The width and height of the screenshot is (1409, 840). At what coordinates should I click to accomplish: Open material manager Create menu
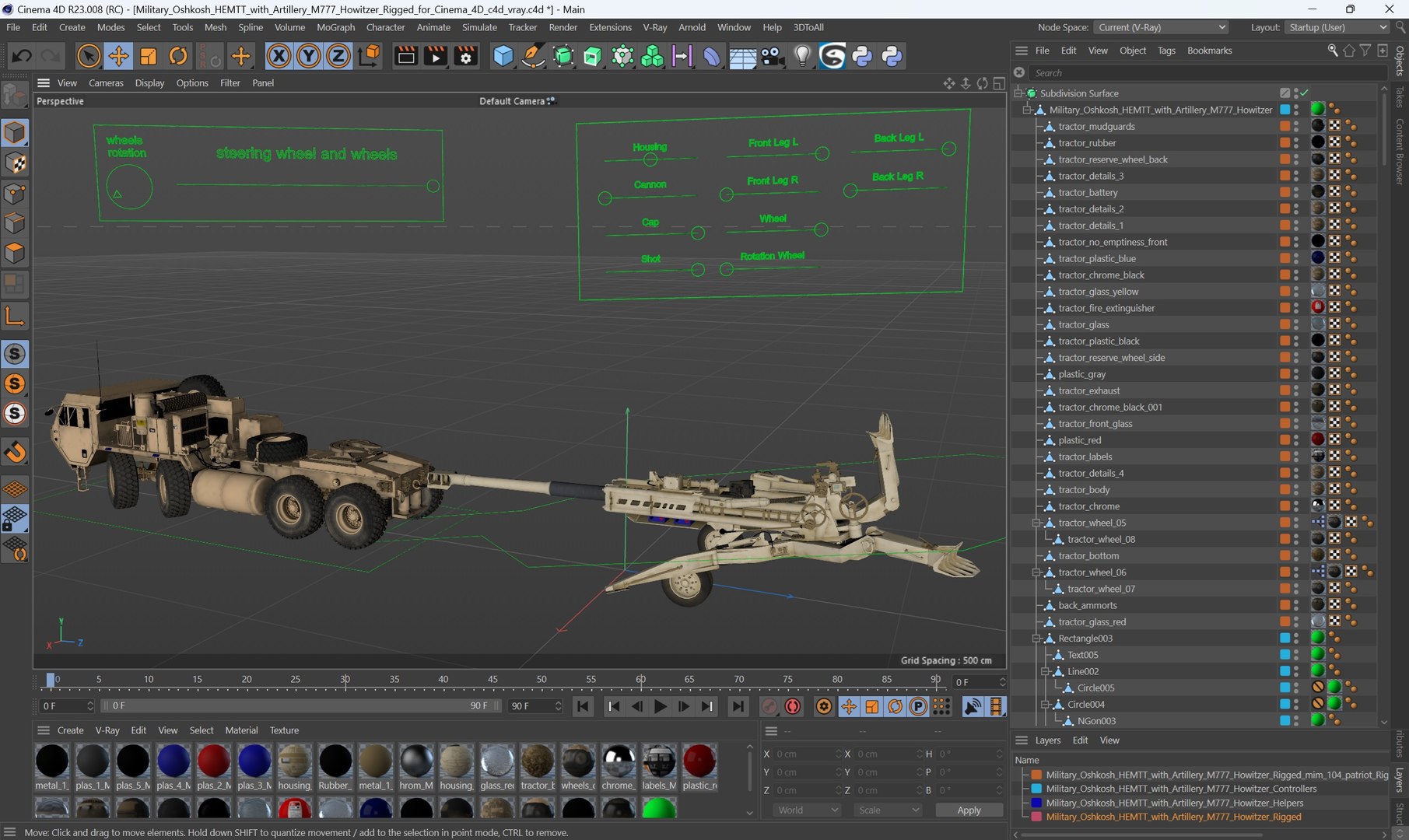[x=70, y=730]
